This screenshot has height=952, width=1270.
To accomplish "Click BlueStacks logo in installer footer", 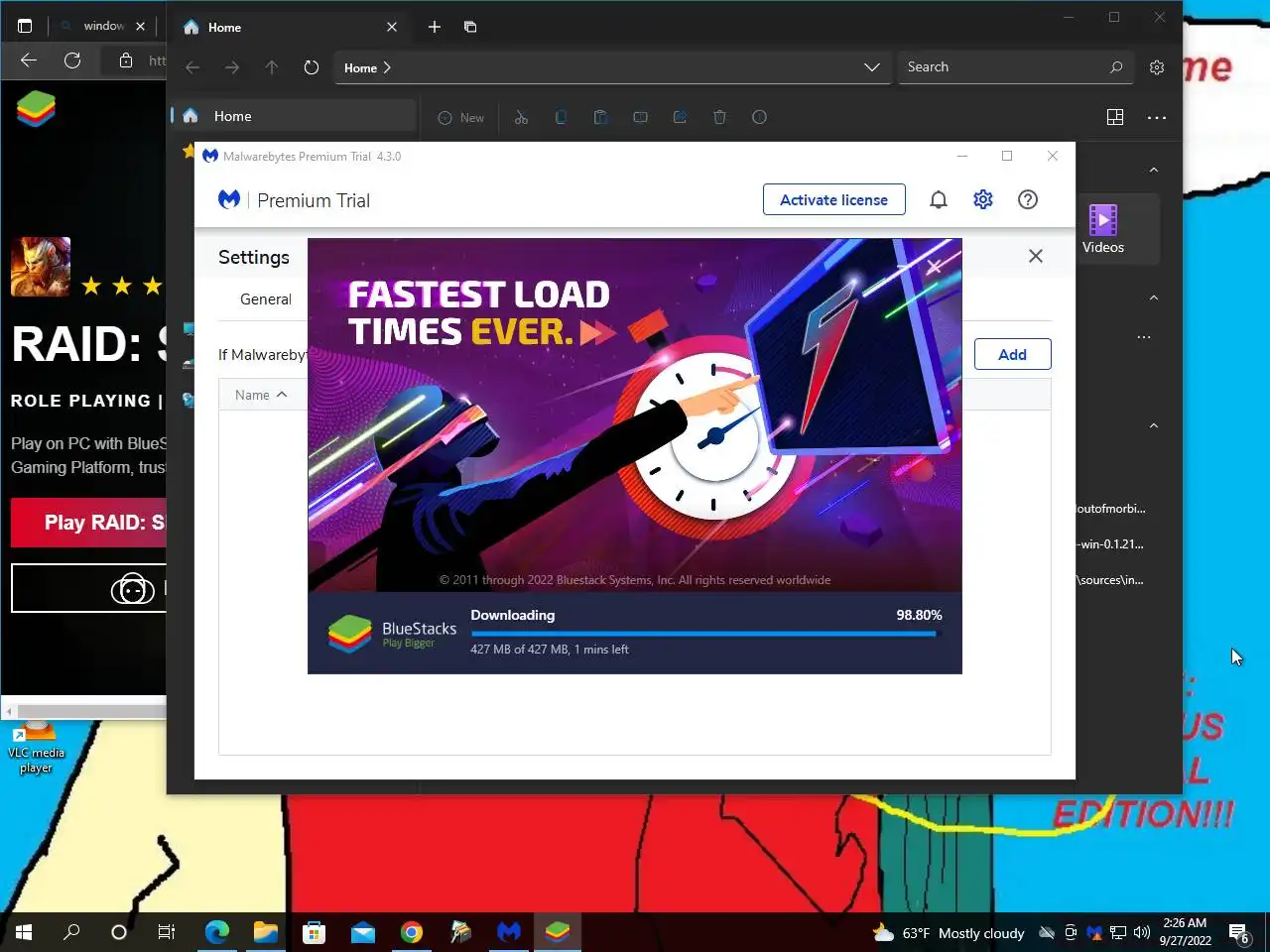I will pyautogui.click(x=349, y=634).
